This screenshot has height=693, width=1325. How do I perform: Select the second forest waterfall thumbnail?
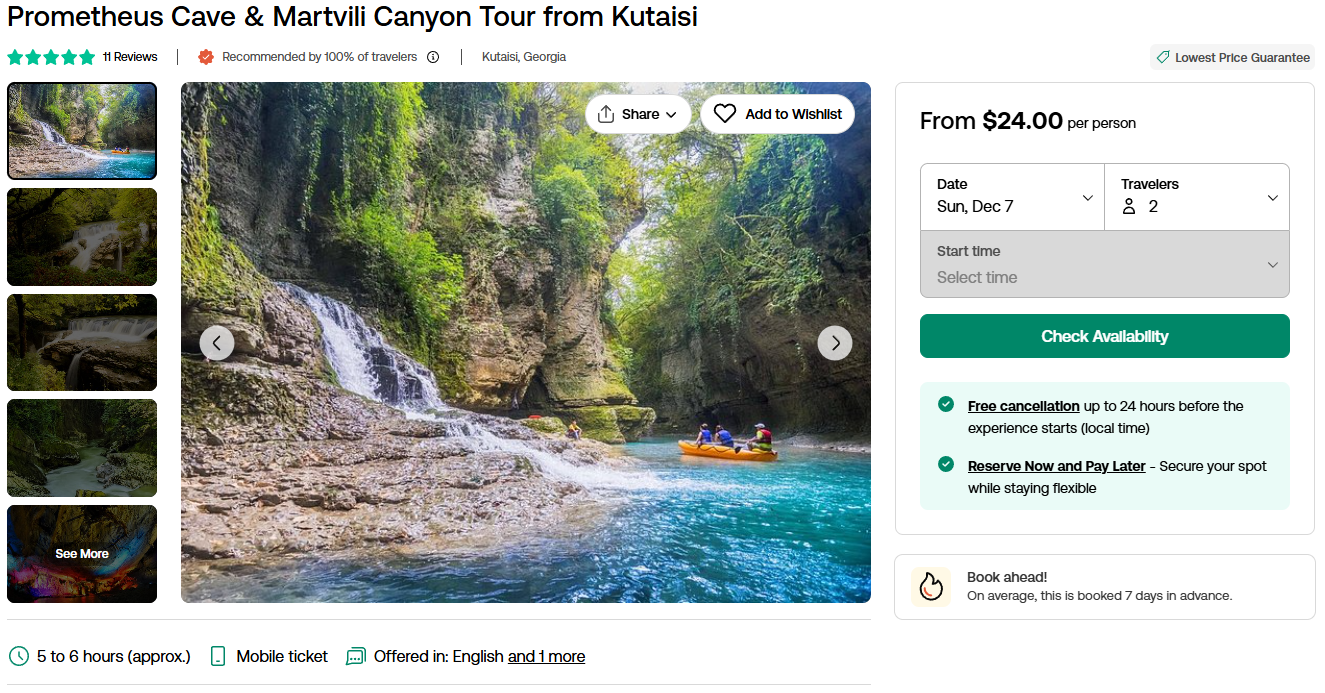point(82,237)
